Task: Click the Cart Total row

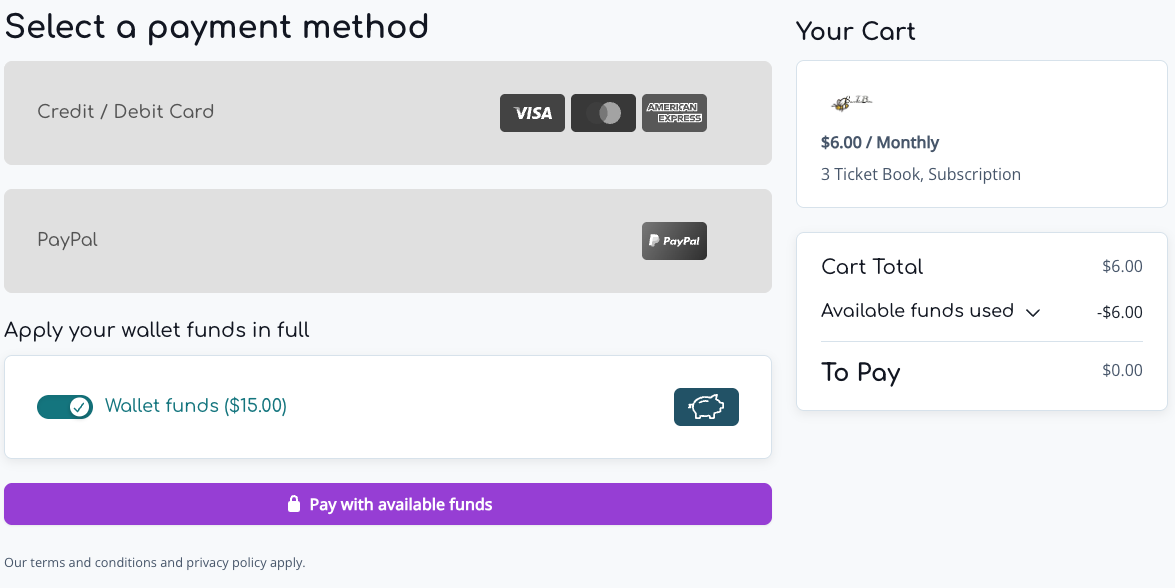Action: [x=982, y=267]
